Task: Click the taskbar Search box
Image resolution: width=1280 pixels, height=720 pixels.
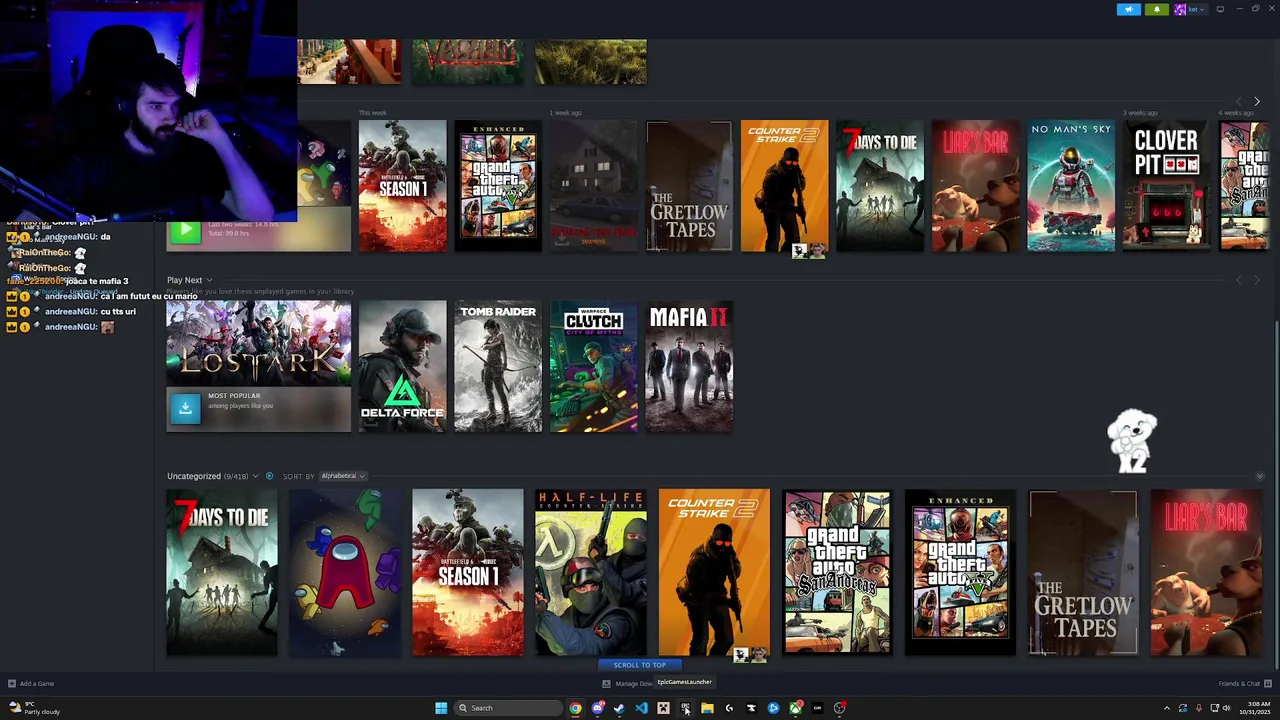Action: (508, 708)
